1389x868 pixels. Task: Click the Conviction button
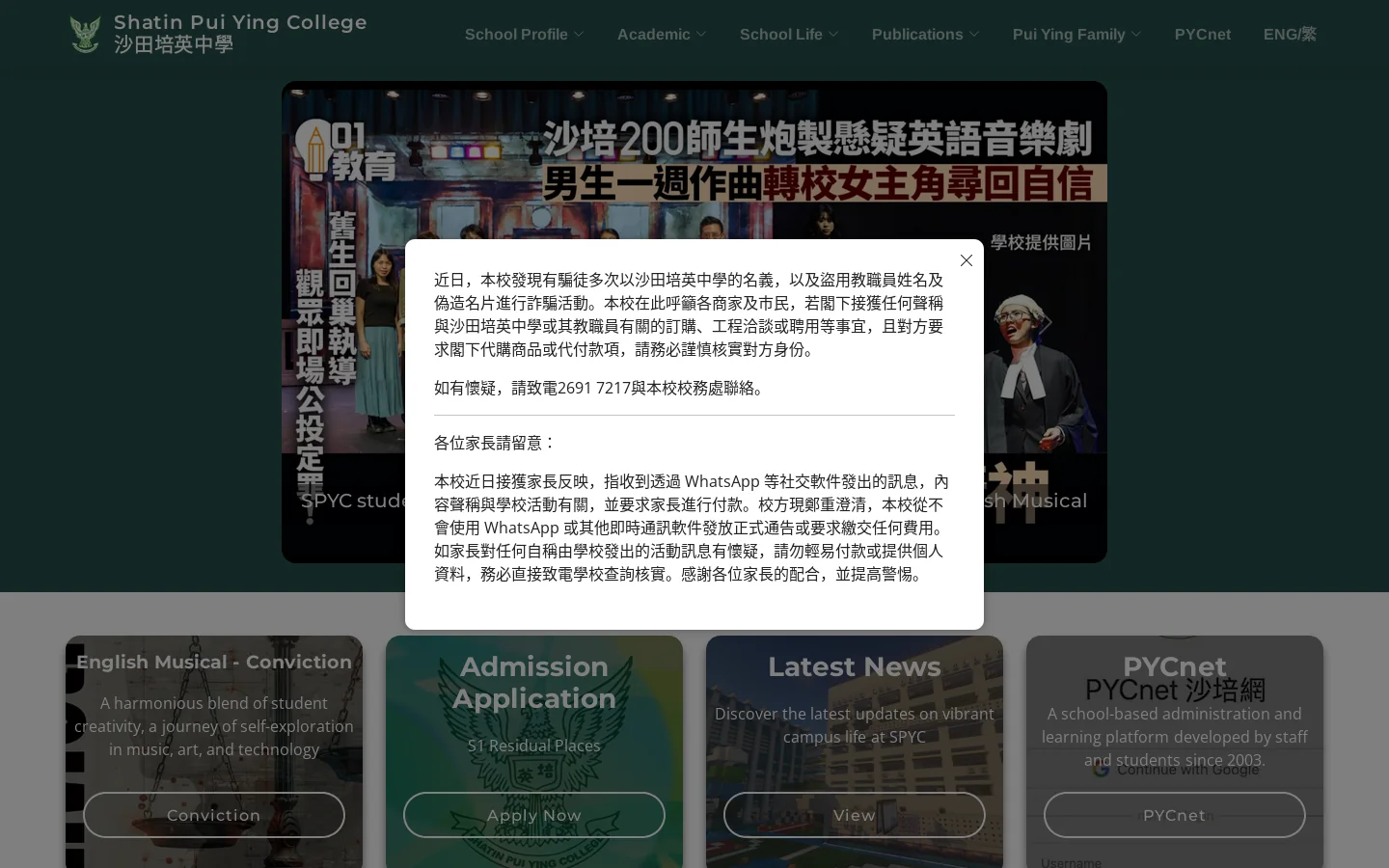coord(214,815)
